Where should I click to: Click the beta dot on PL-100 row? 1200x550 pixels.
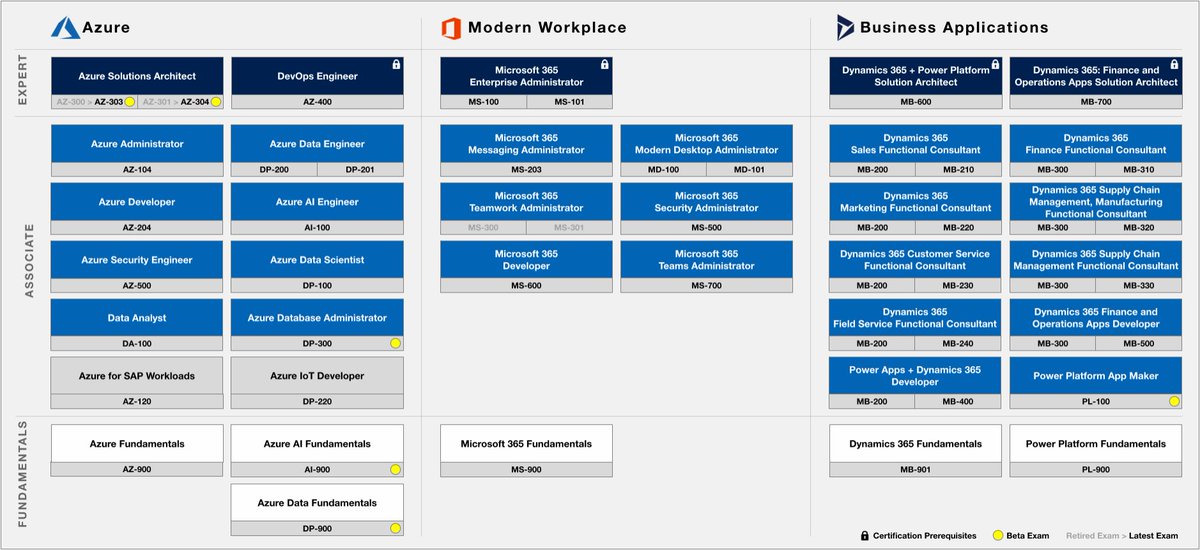click(1174, 401)
